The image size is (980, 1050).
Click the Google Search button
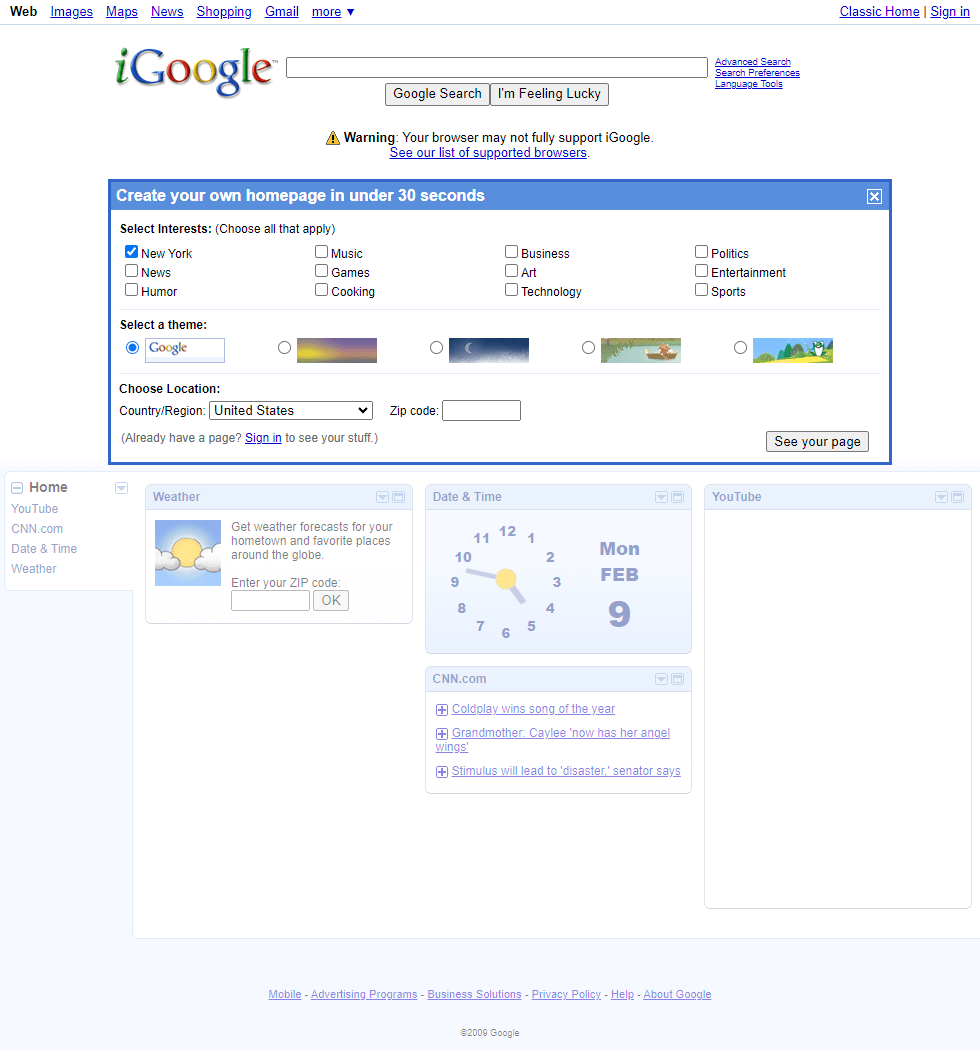[x=437, y=94]
